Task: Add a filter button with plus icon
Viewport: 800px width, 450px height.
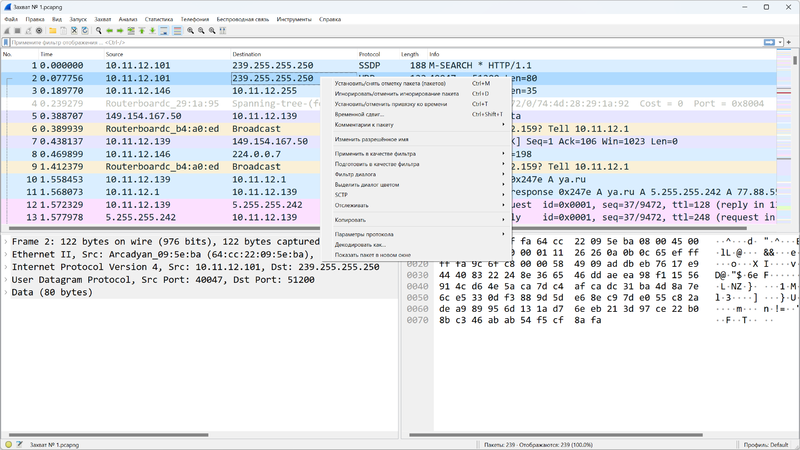Action: pyautogui.click(x=789, y=42)
